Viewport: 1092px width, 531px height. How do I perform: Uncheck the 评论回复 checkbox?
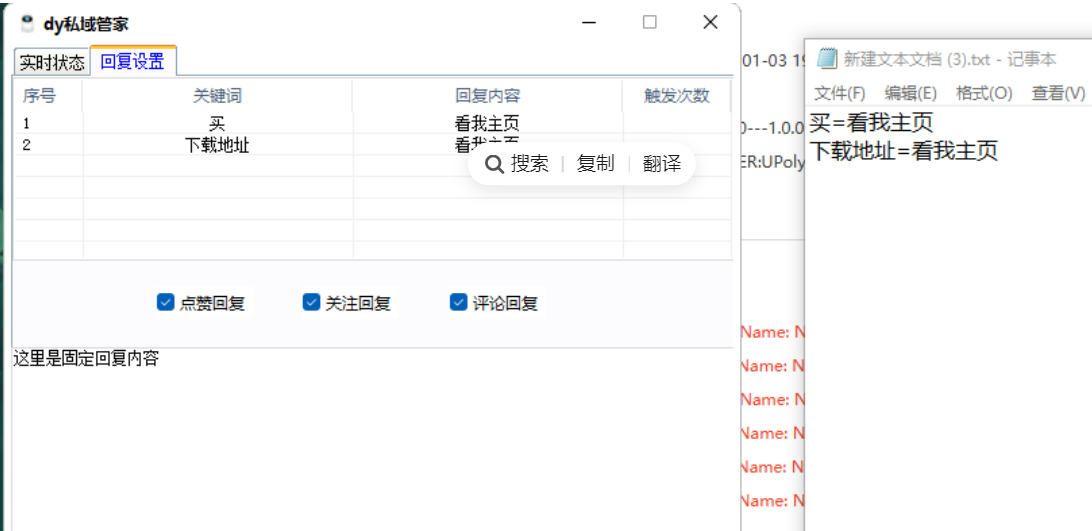point(459,302)
